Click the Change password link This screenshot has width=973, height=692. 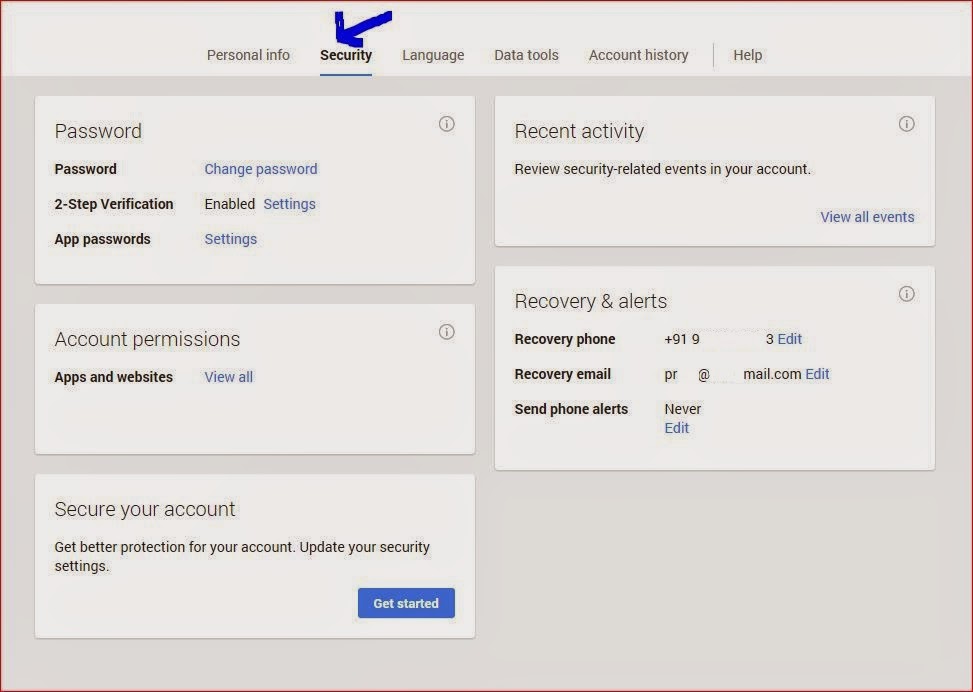(261, 168)
